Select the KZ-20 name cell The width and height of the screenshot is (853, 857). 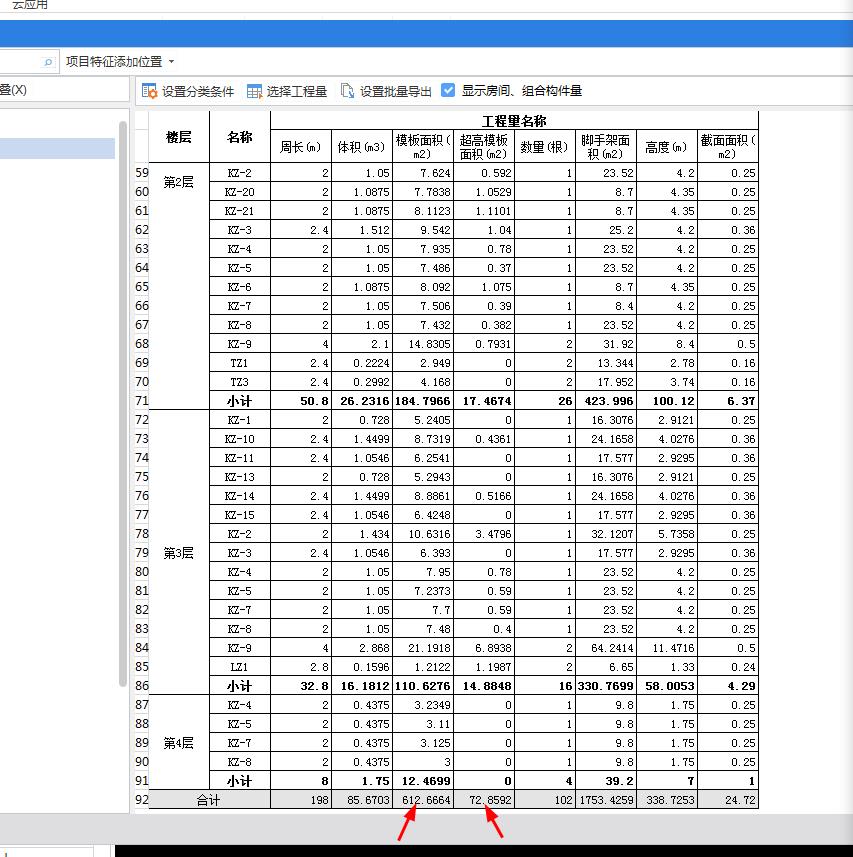tap(239, 192)
